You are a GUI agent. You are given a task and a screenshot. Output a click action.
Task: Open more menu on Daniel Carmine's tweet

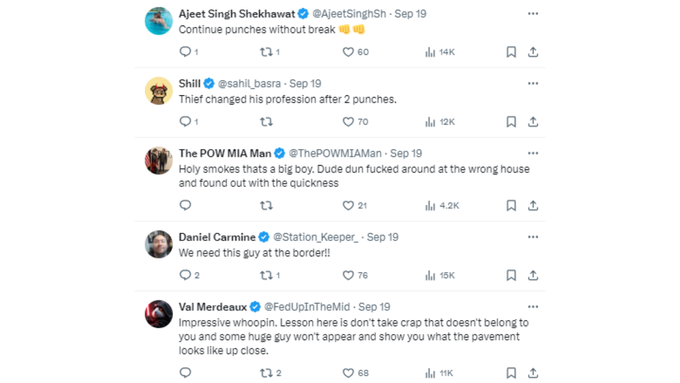coord(533,237)
